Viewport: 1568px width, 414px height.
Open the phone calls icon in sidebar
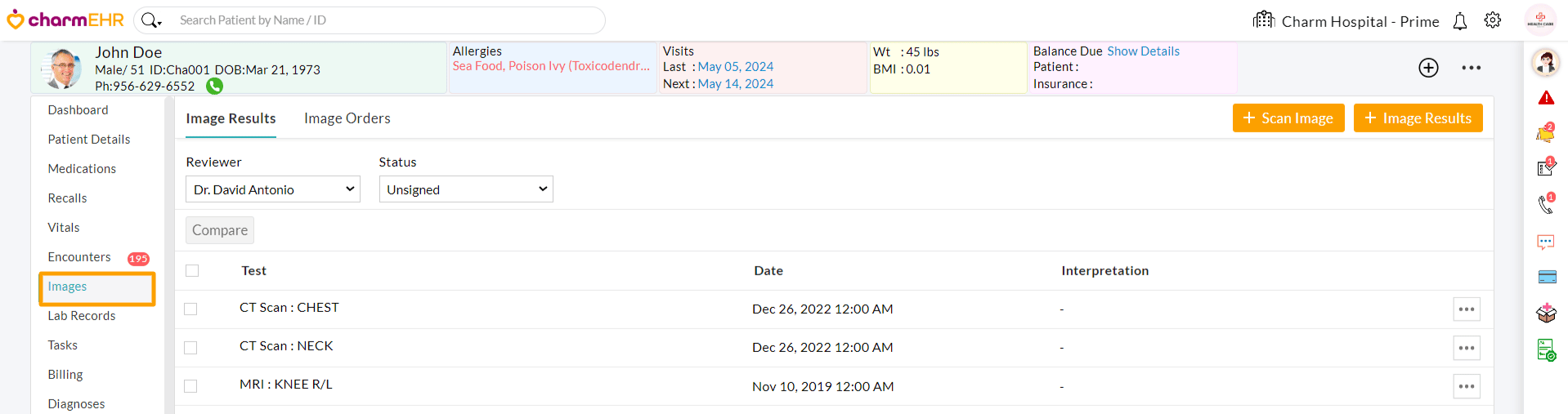coord(1546,204)
